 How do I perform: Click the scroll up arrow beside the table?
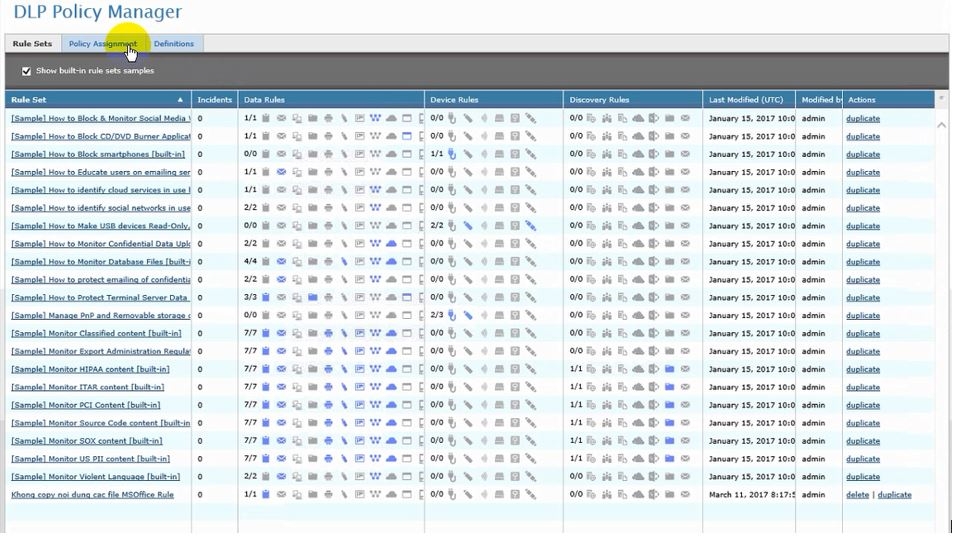click(941, 125)
